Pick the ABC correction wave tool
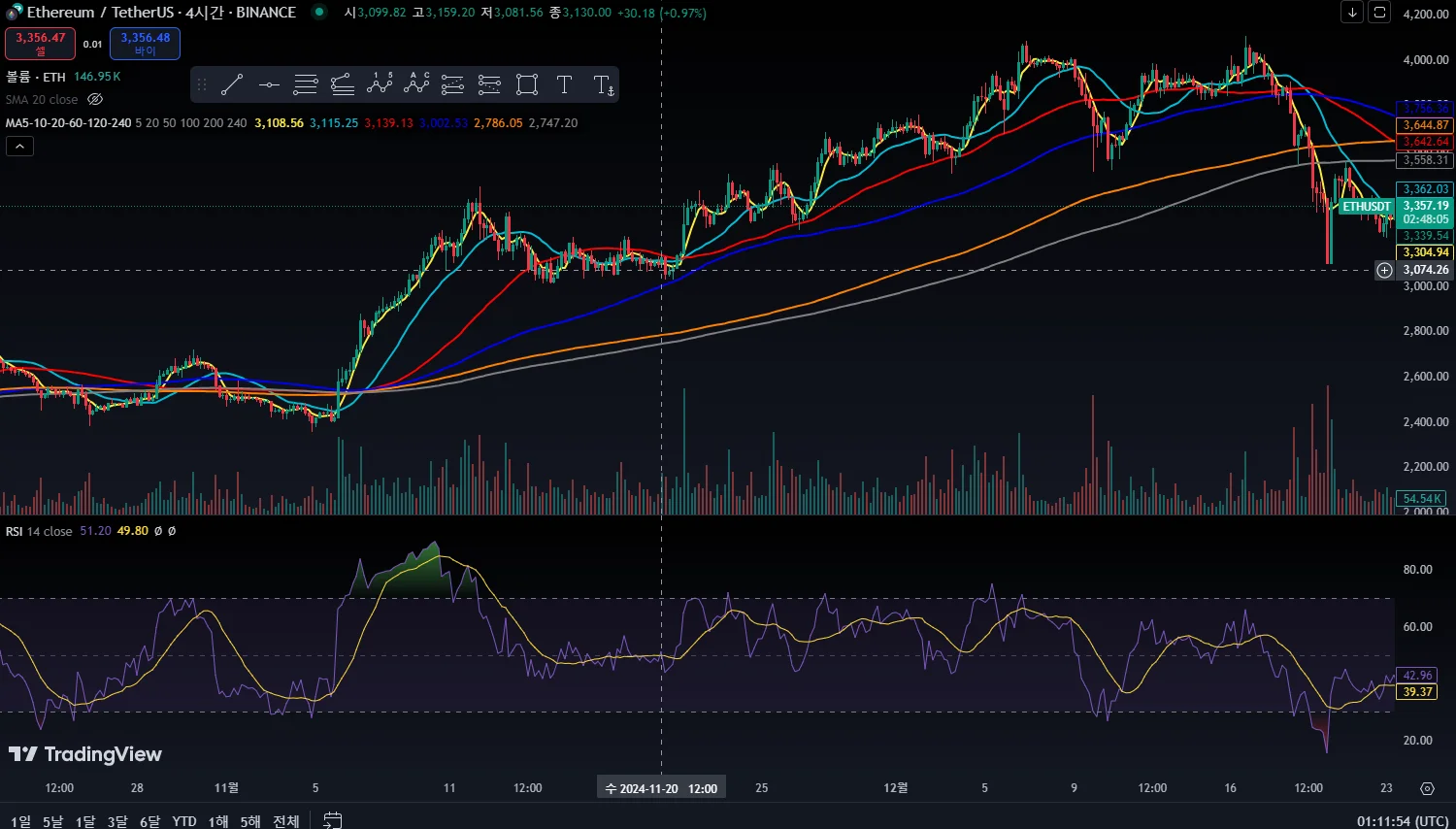The height and width of the screenshot is (829, 1456). 416,84
